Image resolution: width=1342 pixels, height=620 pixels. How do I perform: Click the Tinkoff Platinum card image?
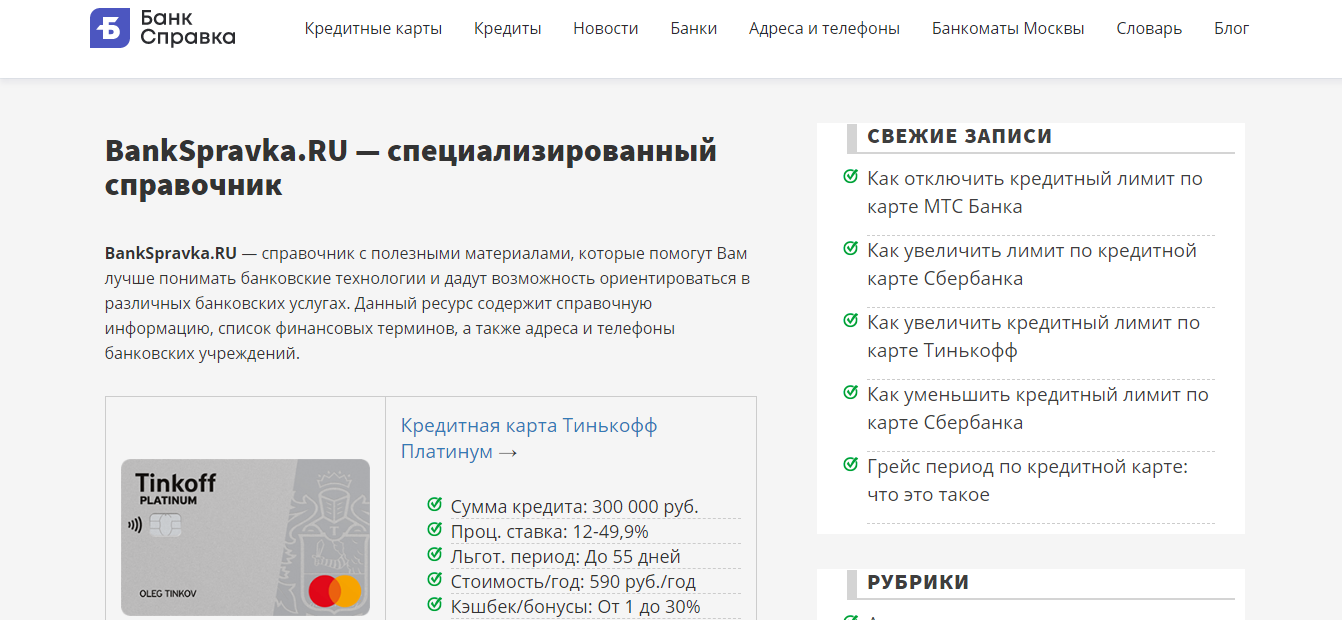[245, 537]
